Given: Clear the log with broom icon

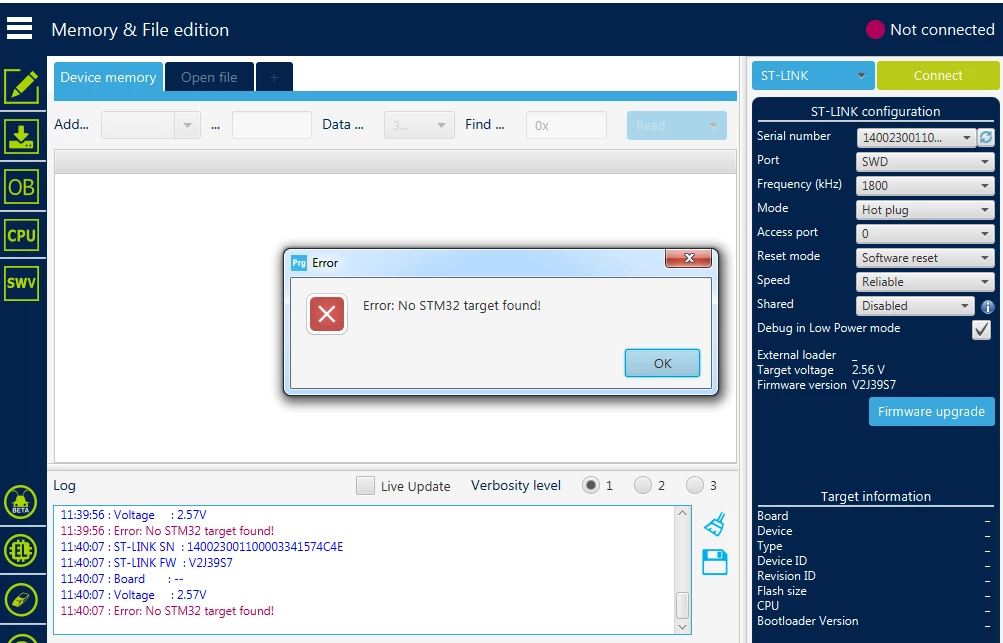Looking at the screenshot, I should click(x=715, y=524).
